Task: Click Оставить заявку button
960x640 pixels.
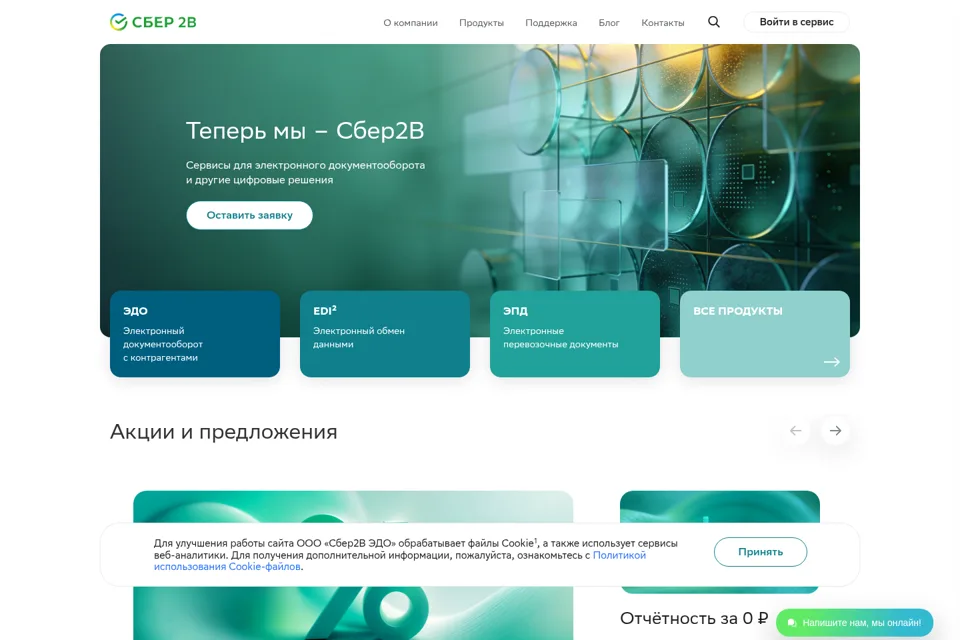Action: 249,215
